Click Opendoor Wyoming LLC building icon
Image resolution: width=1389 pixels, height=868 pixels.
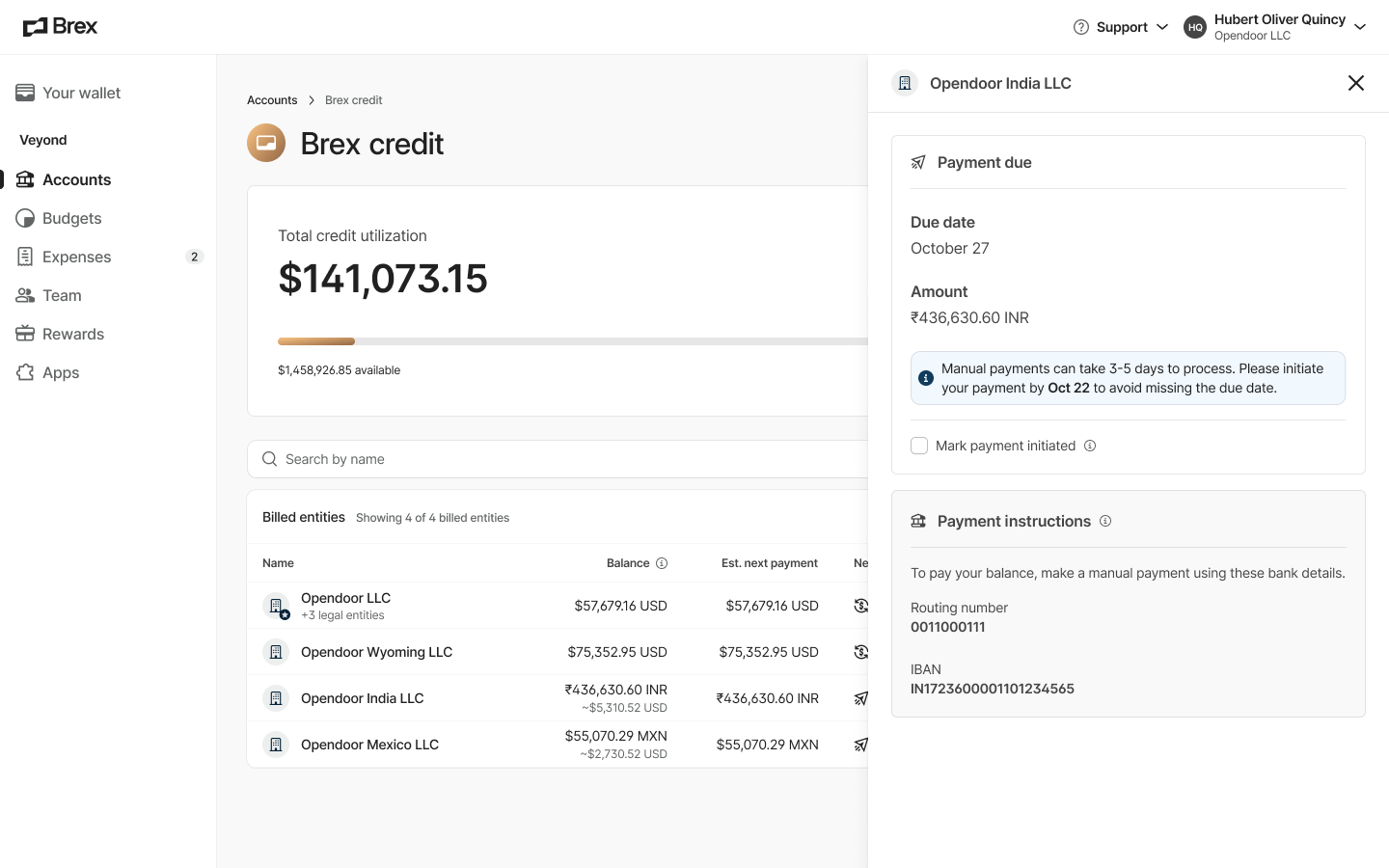276,652
